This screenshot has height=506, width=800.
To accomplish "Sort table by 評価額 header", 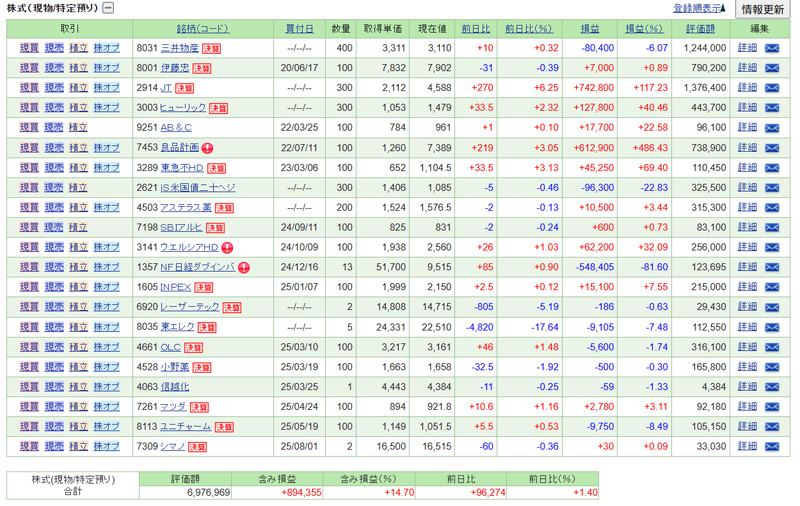I will tap(701, 29).
